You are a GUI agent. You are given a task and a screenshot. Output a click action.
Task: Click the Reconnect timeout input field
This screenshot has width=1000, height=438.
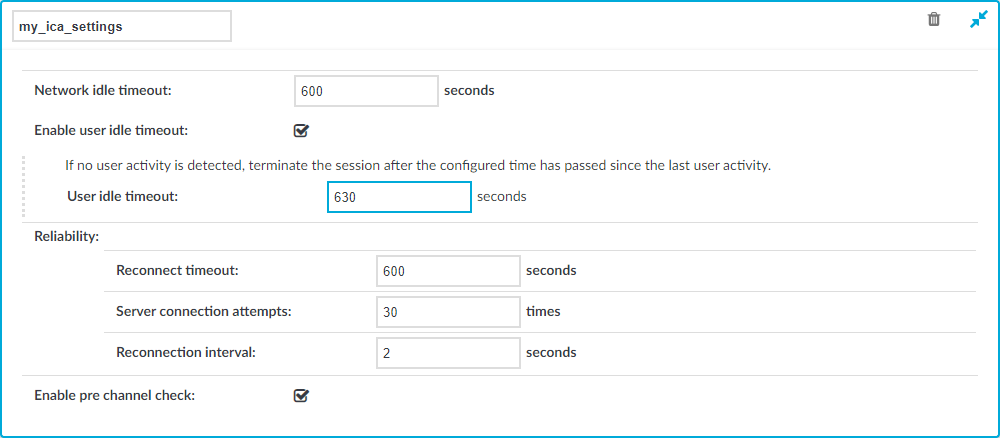[x=448, y=271]
